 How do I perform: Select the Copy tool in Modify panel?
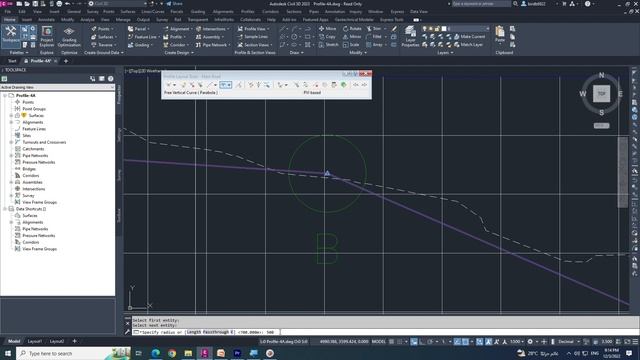pyautogui.click(x=327, y=37)
